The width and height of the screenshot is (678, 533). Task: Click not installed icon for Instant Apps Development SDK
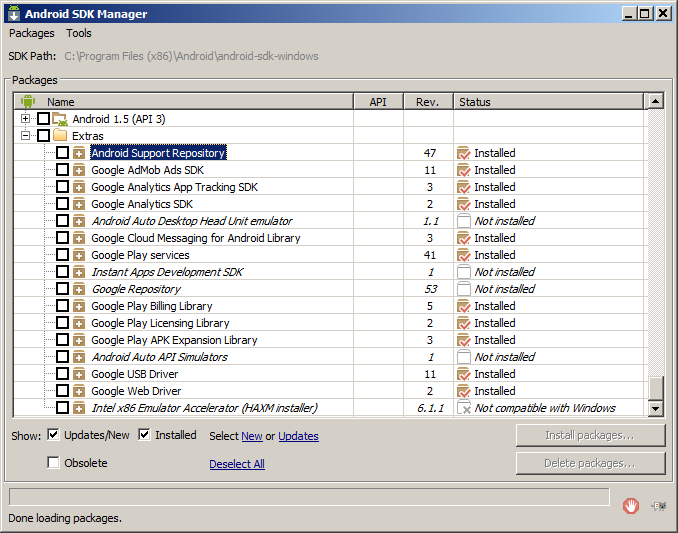coord(464,272)
